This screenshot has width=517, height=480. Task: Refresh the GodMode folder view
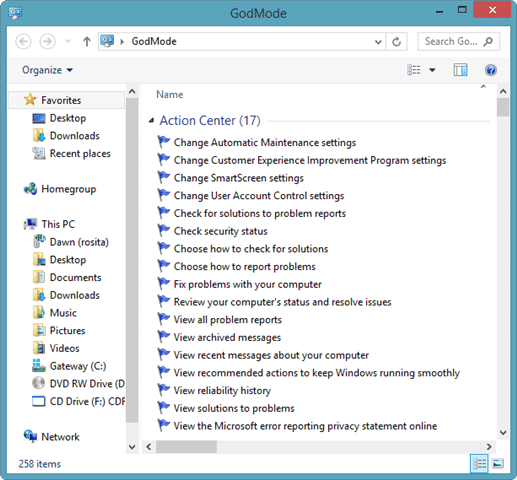(x=396, y=42)
